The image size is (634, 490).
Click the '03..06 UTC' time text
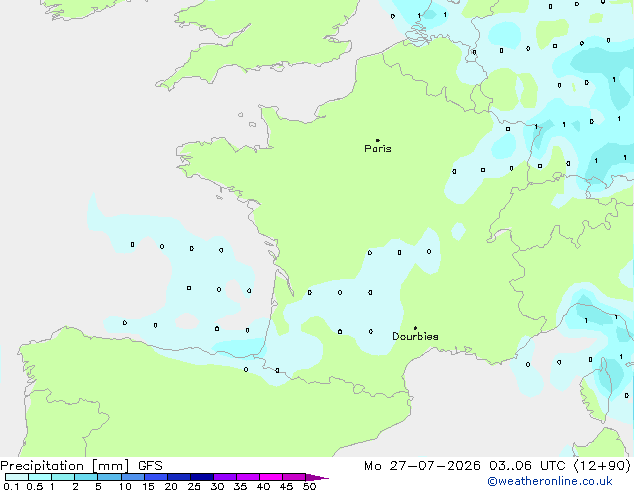tap(527, 466)
